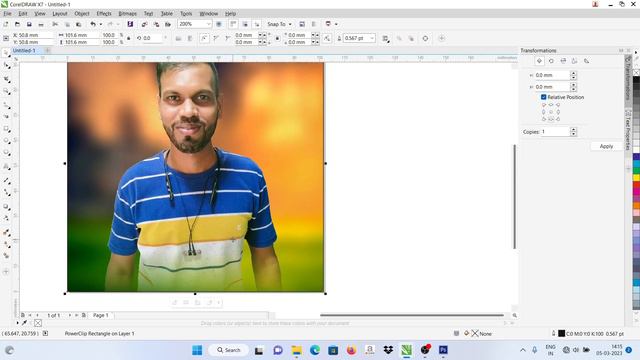Select the Freehand tool in toolbox

click(x=6, y=105)
